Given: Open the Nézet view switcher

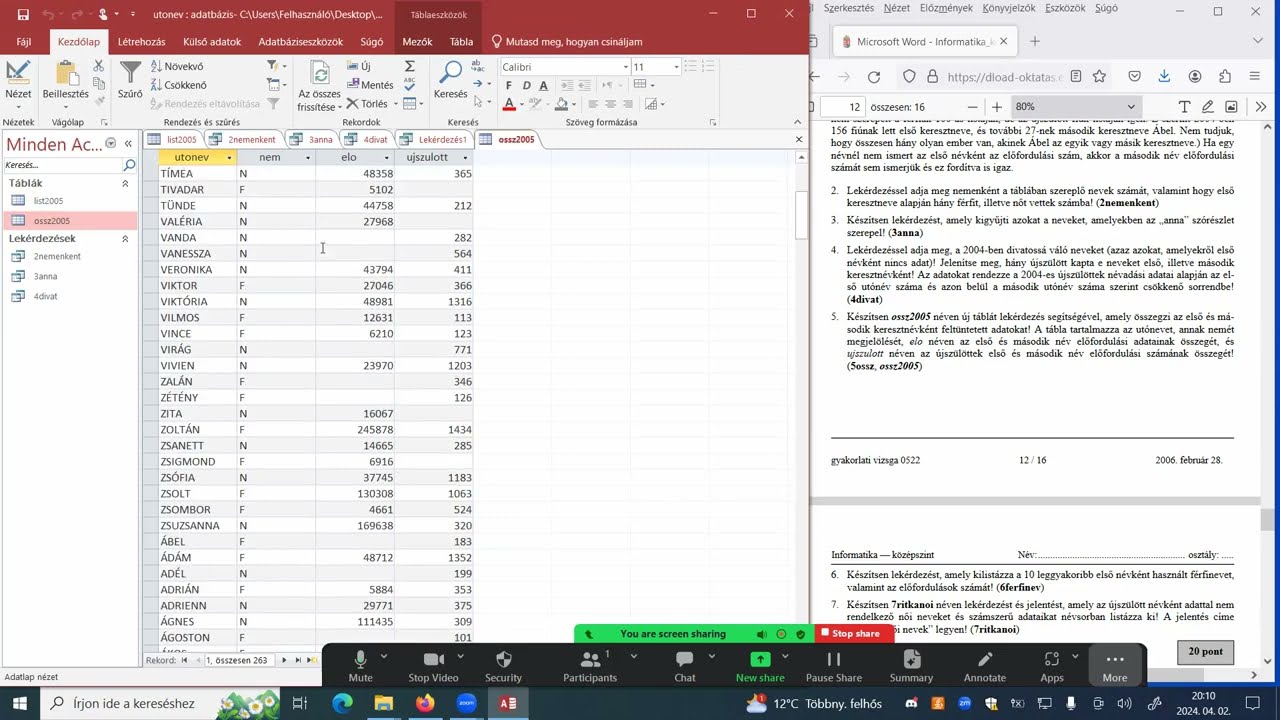Looking at the screenshot, I should [x=18, y=84].
